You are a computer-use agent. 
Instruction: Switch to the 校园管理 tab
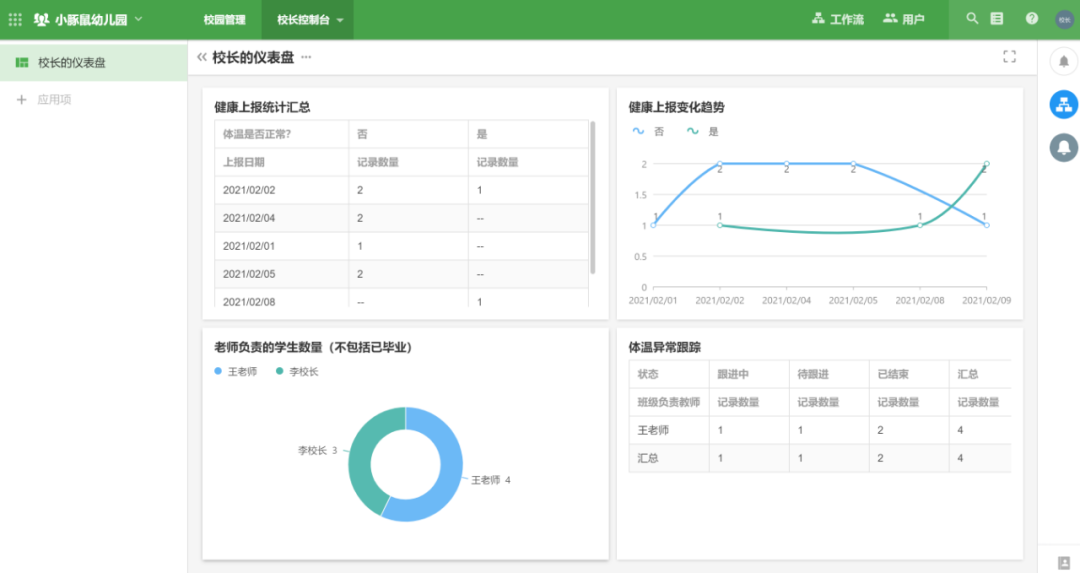click(225, 20)
